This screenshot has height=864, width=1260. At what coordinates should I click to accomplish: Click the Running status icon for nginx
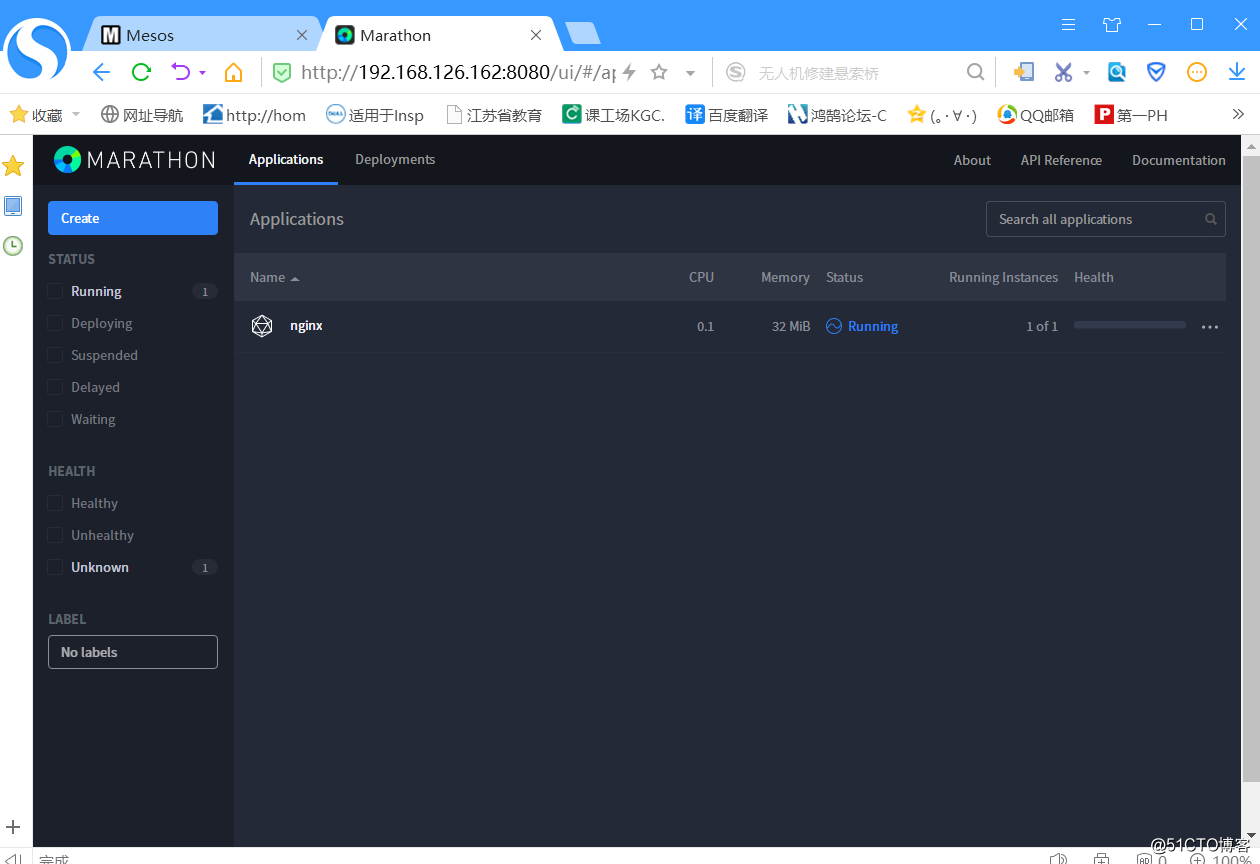(834, 326)
